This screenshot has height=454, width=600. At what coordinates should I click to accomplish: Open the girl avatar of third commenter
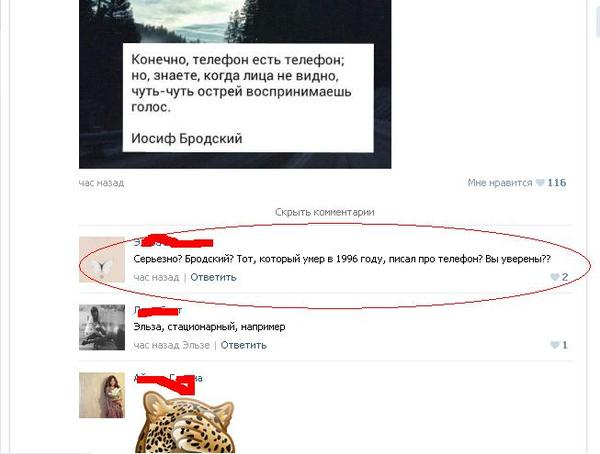pos(102,395)
